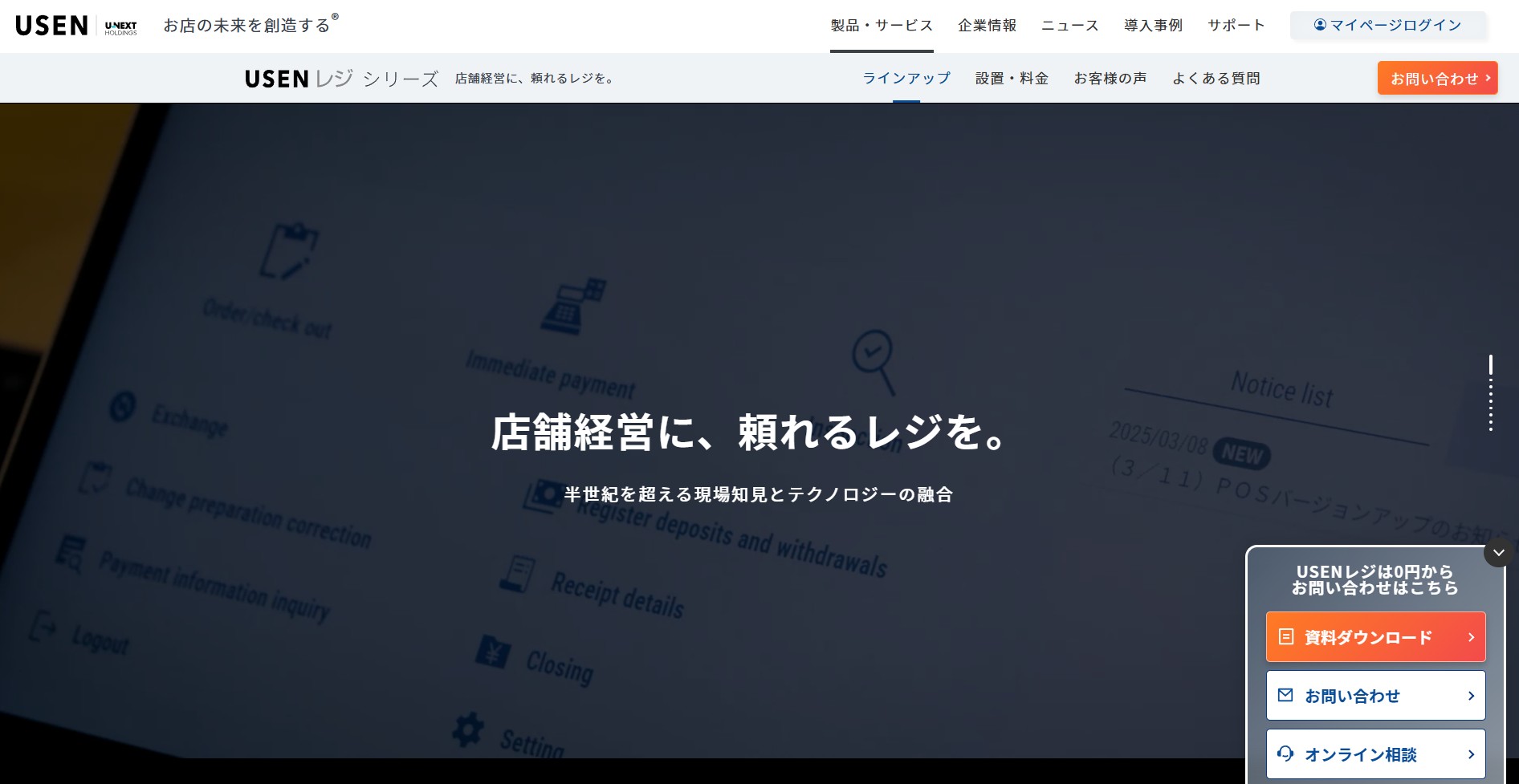
Task: Click chevron on オンライン相談 button
Action: point(1471,754)
